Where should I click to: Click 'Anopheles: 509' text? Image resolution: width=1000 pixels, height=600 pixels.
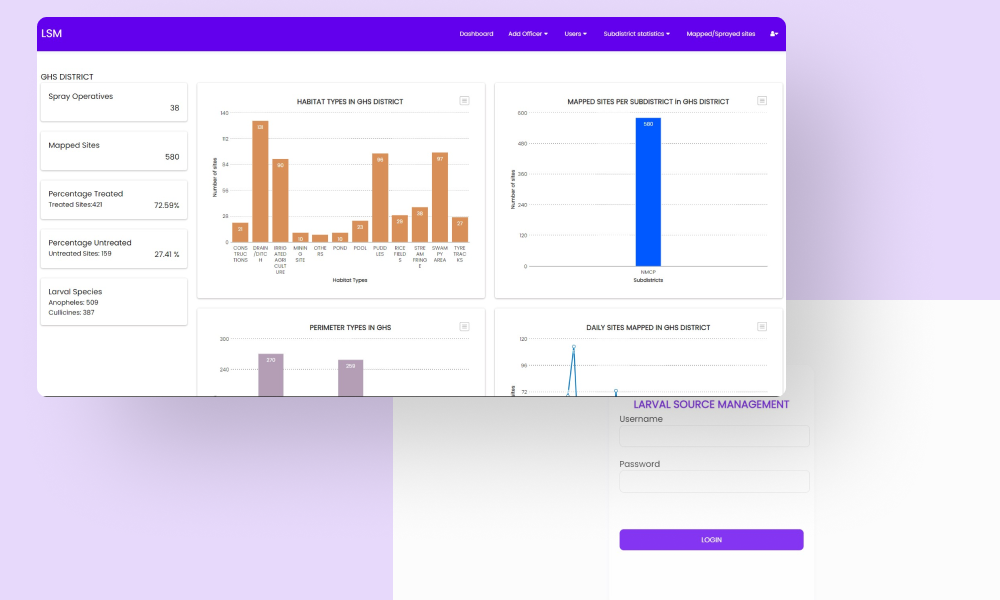pos(73,302)
